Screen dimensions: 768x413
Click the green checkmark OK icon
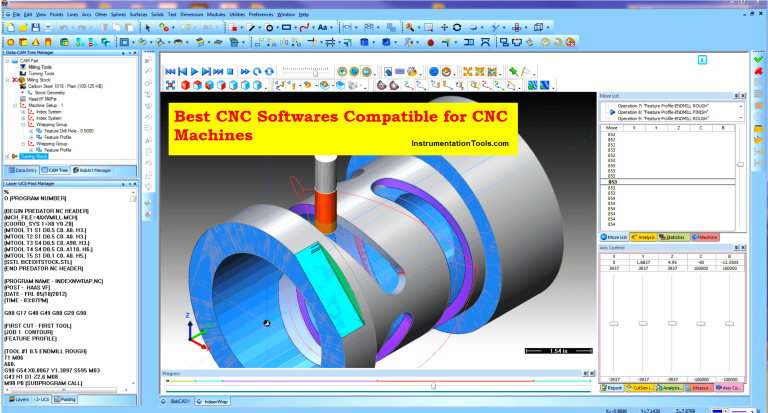(758, 59)
